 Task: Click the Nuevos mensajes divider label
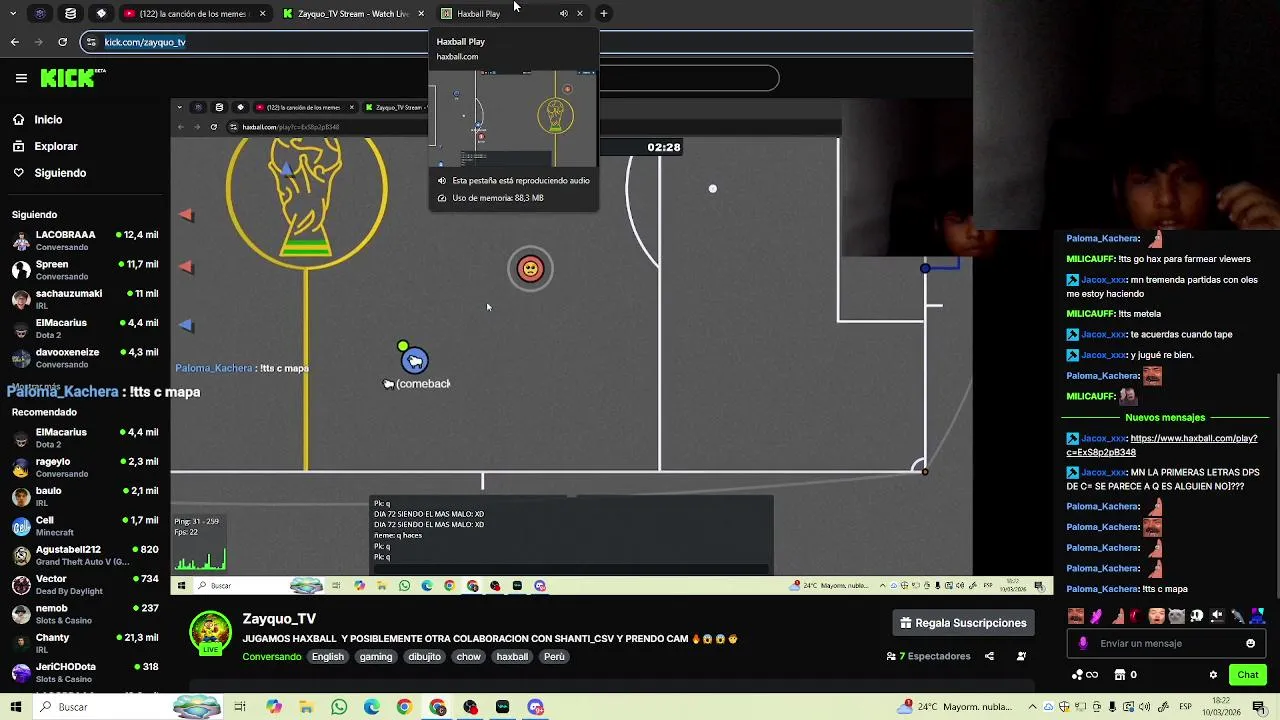(1165, 417)
